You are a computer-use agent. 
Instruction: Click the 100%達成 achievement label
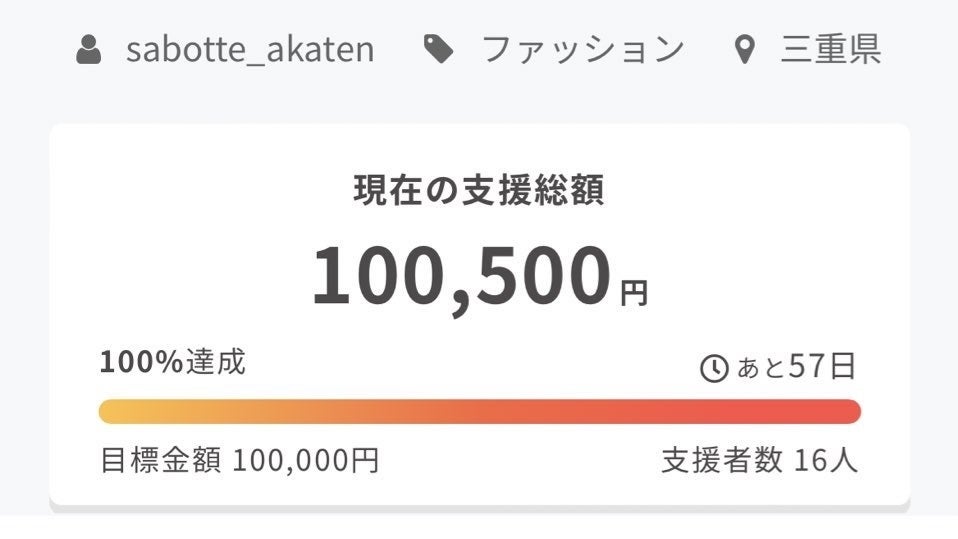(x=172, y=362)
